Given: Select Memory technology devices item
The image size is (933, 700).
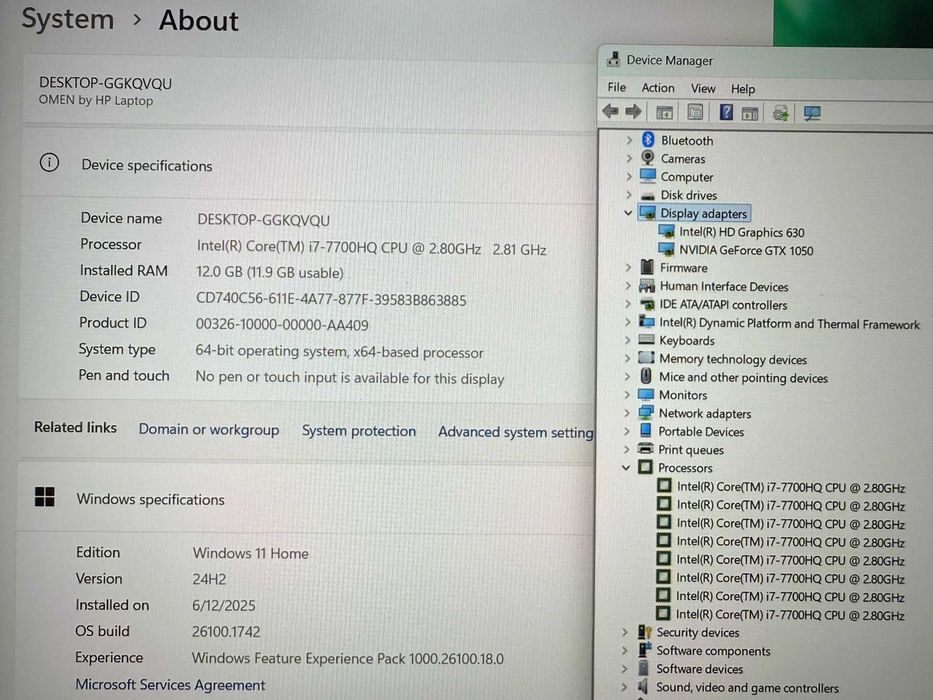Looking at the screenshot, I should [732, 360].
